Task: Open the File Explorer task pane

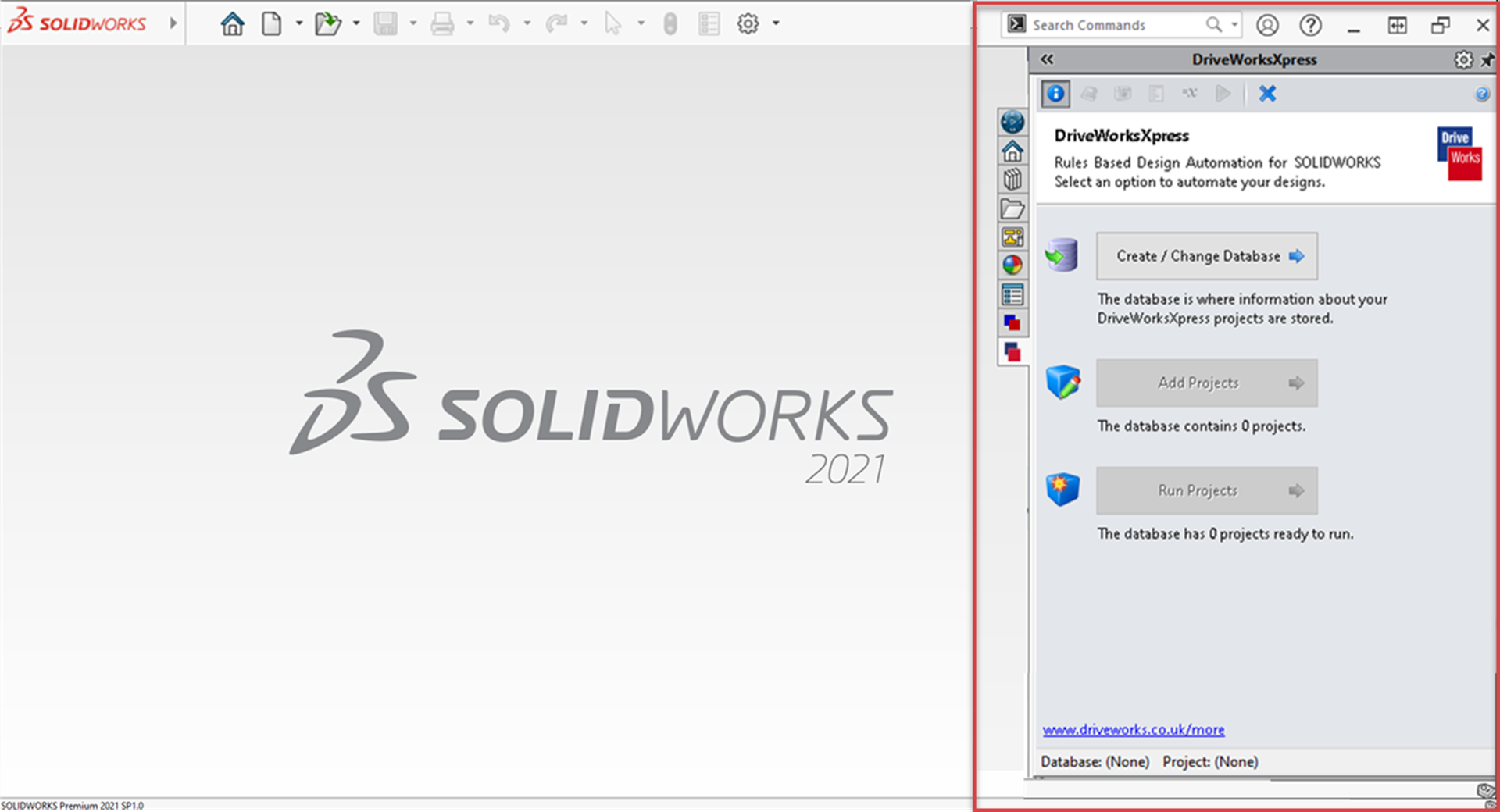Action: point(1012,208)
